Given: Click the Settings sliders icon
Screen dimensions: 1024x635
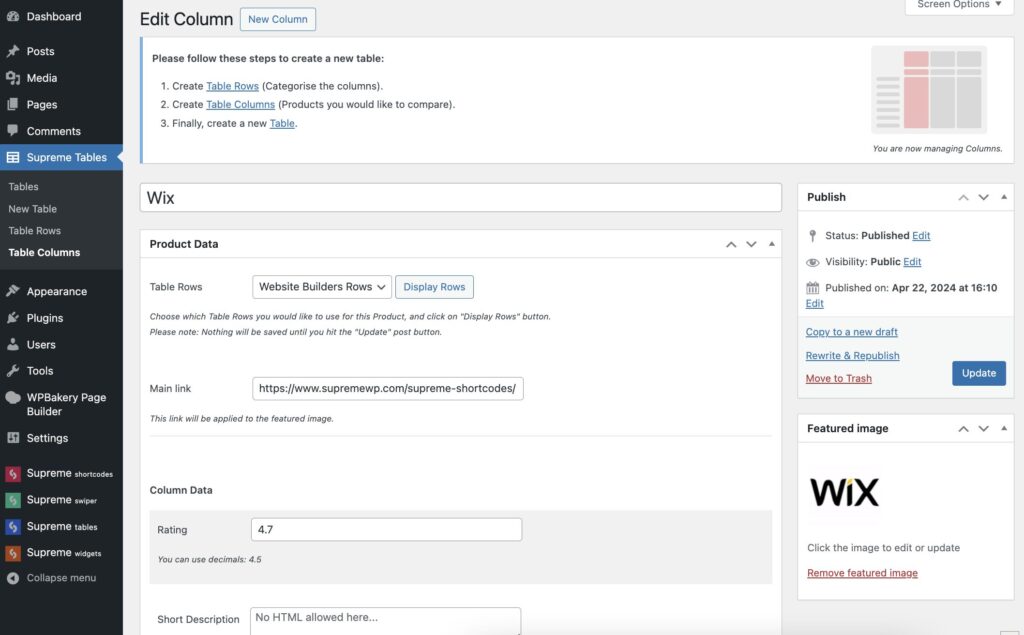Looking at the screenshot, I should [x=12, y=438].
